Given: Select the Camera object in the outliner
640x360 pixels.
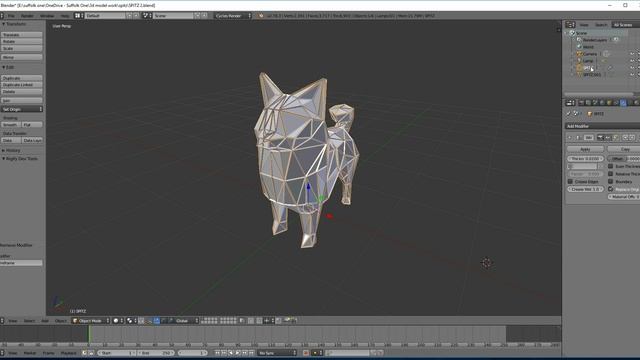Looking at the screenshot, I should 590,54.
